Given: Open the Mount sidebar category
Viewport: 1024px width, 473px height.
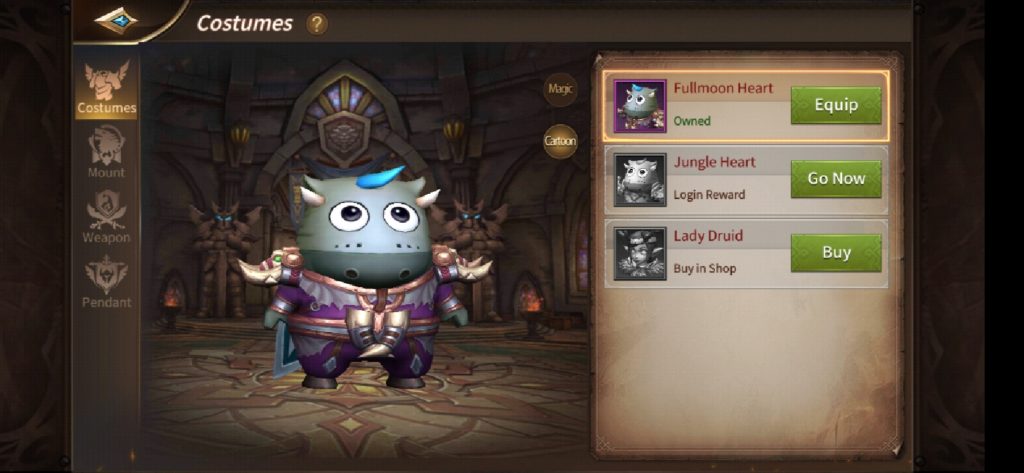Looking at the screenshot, I should point(106,153).
